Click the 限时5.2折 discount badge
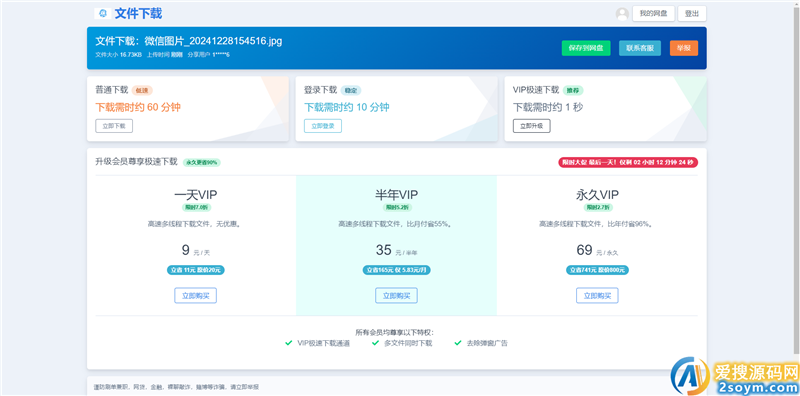800x396 pixels. [397, 208]
